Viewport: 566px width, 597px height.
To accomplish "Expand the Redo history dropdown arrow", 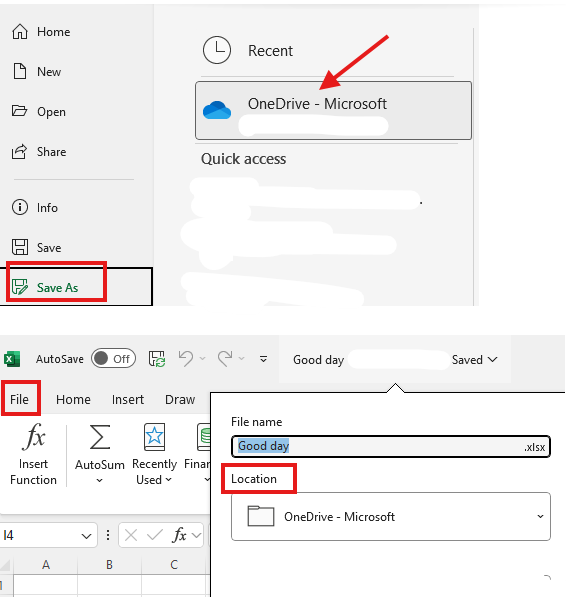I will click(241, 359).
